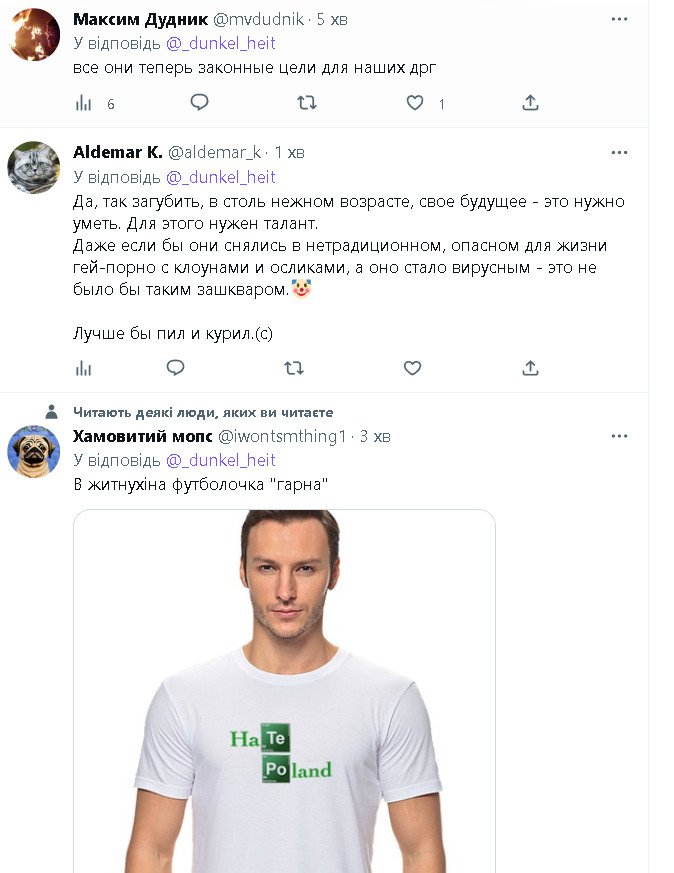Screen dimensions: 674x873
Task: Open more options for Максим Дудник's tweet
Action: click(x=620, y=18)
